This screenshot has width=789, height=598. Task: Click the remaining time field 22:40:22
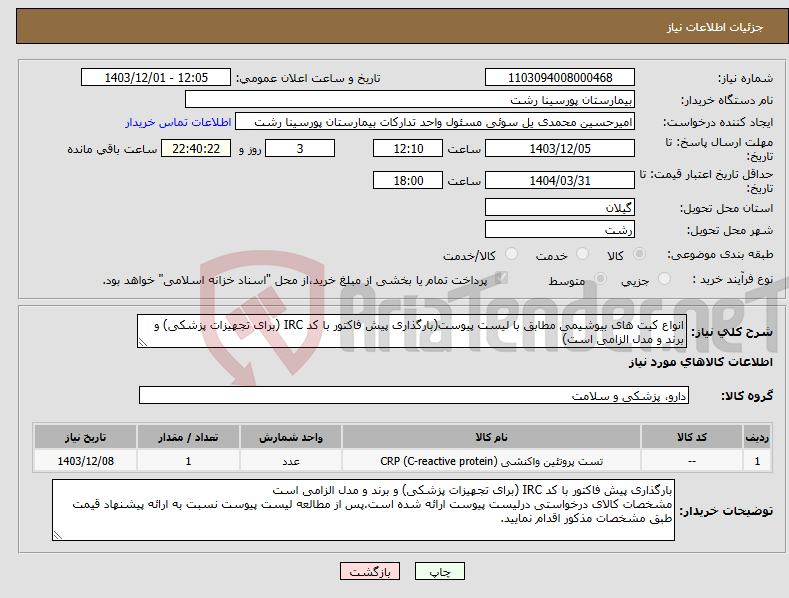click(196, 148)
